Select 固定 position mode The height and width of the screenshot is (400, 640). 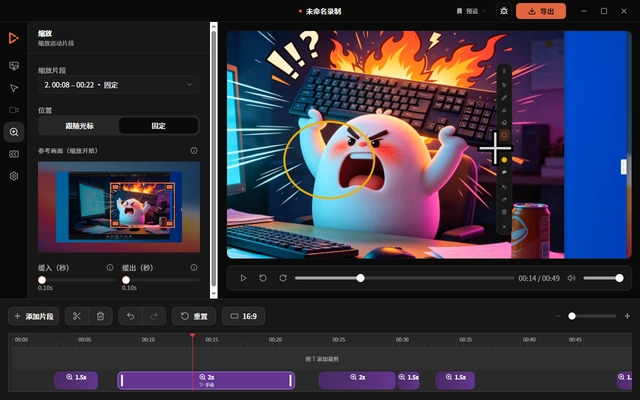point(159,126)
